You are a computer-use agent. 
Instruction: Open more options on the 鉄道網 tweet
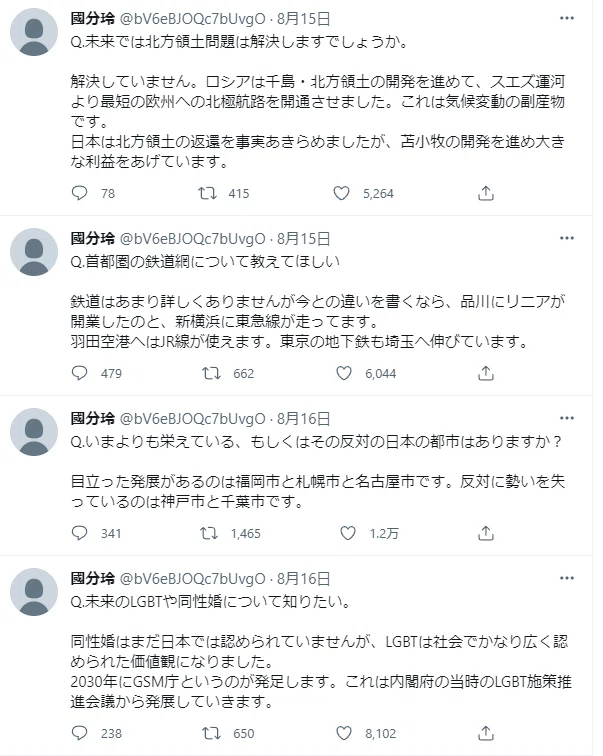567,238
